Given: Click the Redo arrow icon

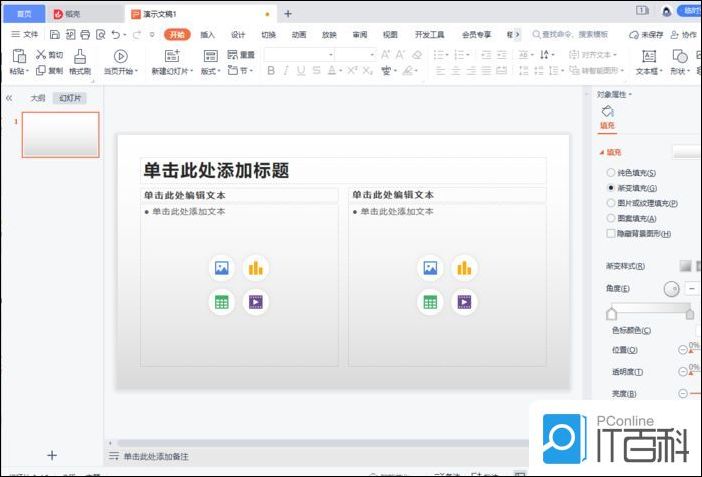Looking at the screenshot, I should [x=137, y=34].
